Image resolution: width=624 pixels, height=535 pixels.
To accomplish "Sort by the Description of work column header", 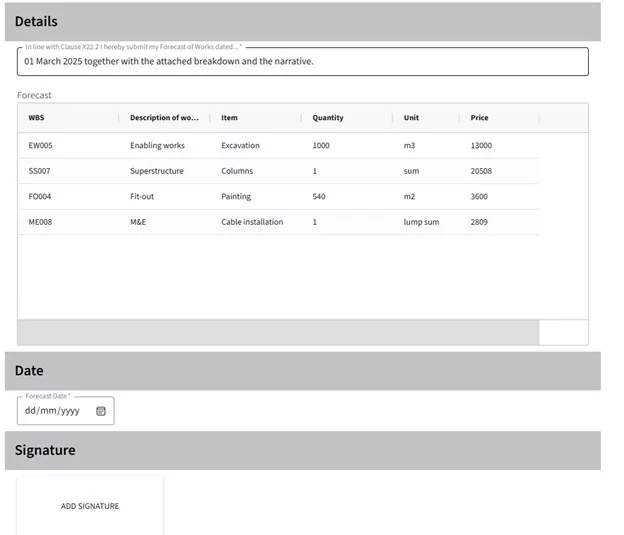I will pos(164,118).
